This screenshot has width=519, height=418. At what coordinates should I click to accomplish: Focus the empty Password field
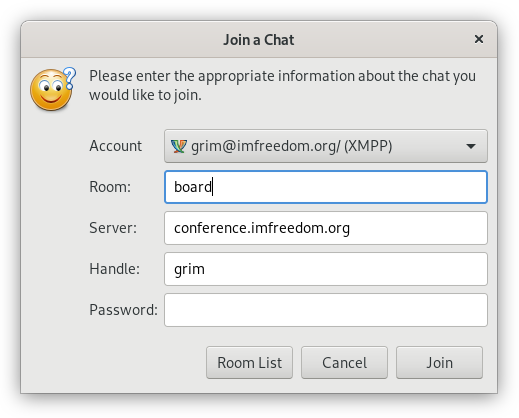(326, 310)
